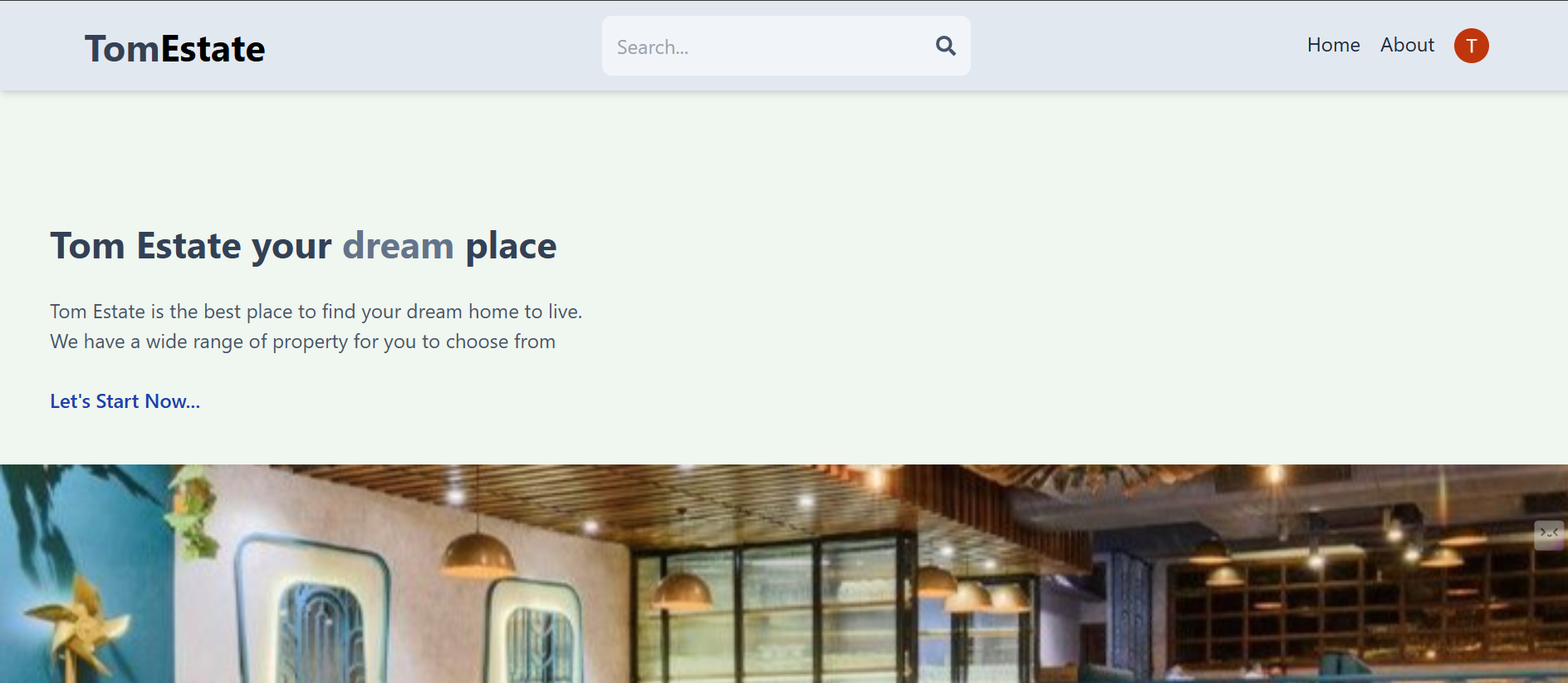Focus the Search text field
Viewport: 1568px width, 683px height.
click(x=786, y=46)
